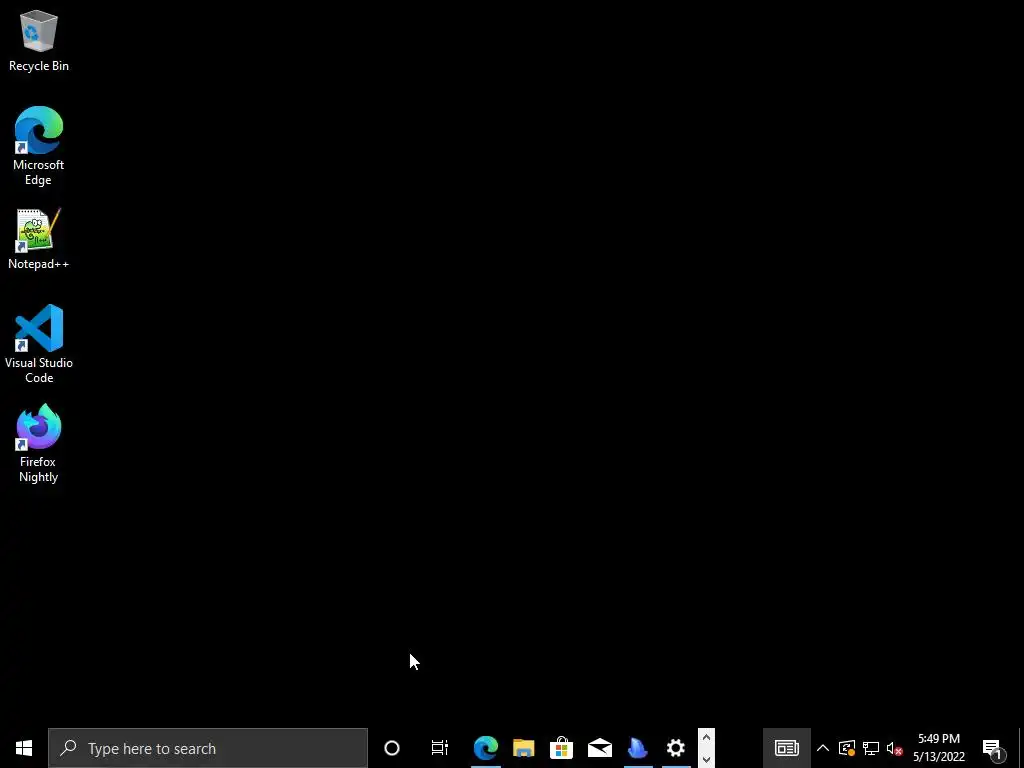Open the network status tray icon
This screenshot has width=1024, height=768.
pos(871,748)
